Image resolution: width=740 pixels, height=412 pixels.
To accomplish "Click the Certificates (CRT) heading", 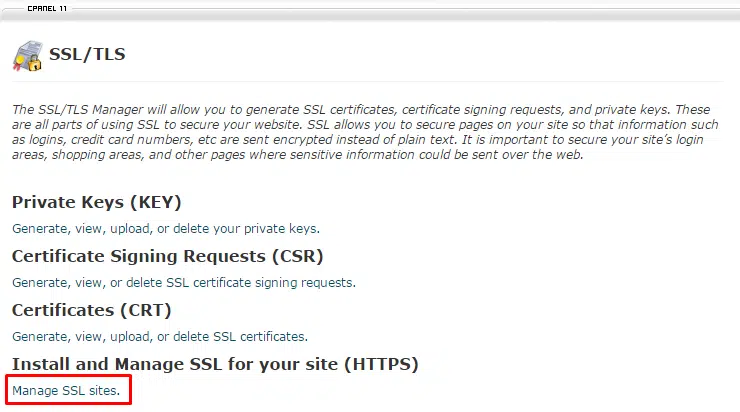I will coord(91,310).
